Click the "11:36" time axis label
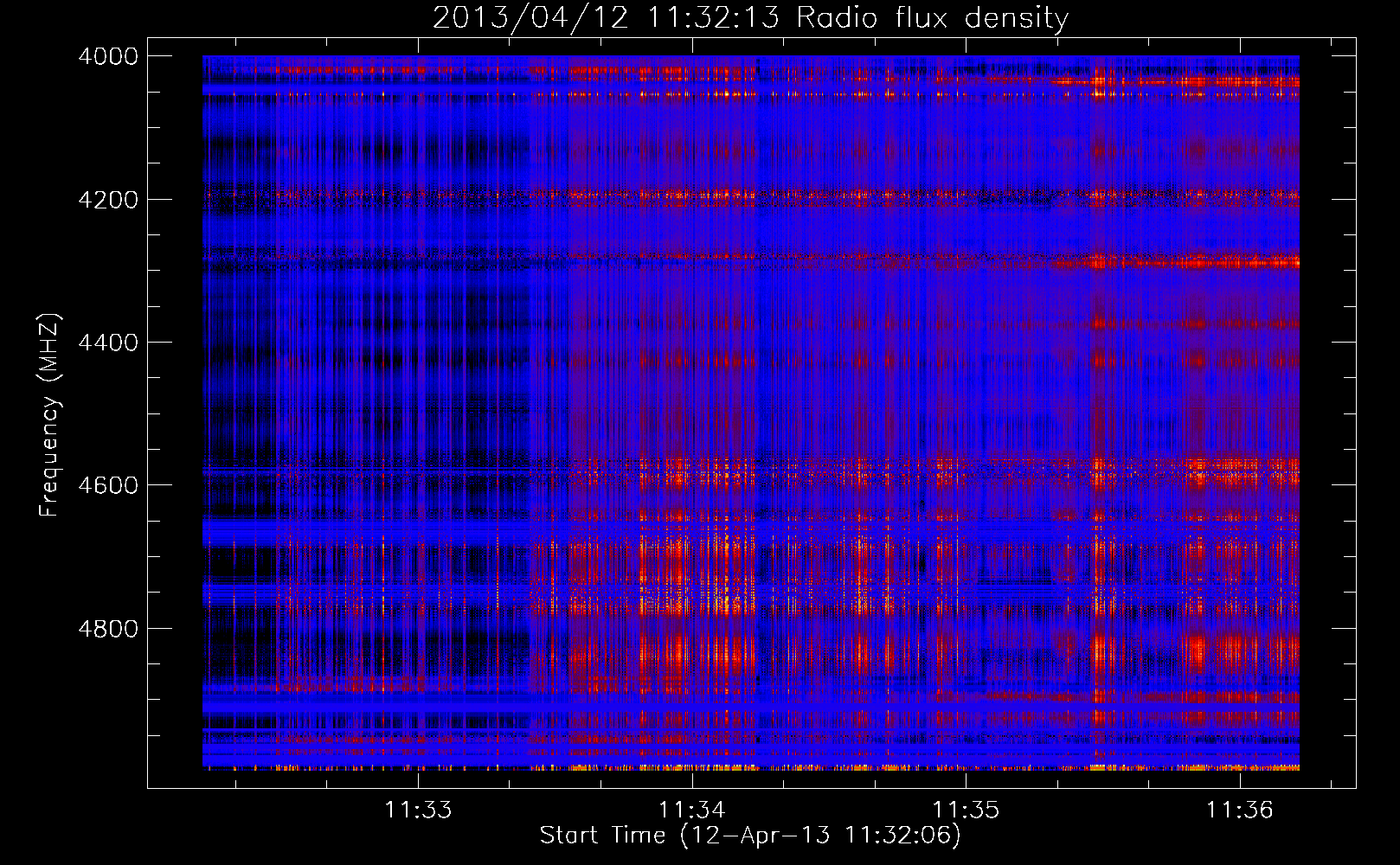The image size is (1400, 865). coord(1240,810)
